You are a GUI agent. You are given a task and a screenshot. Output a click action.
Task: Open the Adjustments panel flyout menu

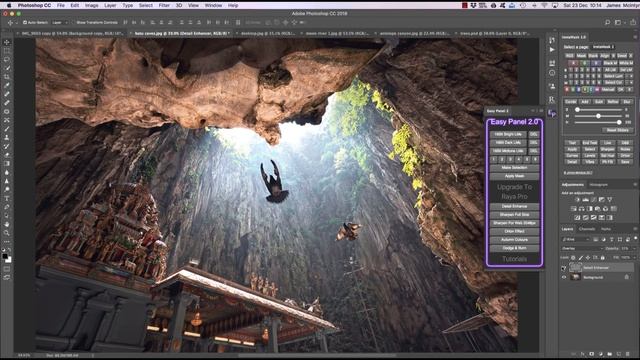pyautogui.click(x=635, y=184)
